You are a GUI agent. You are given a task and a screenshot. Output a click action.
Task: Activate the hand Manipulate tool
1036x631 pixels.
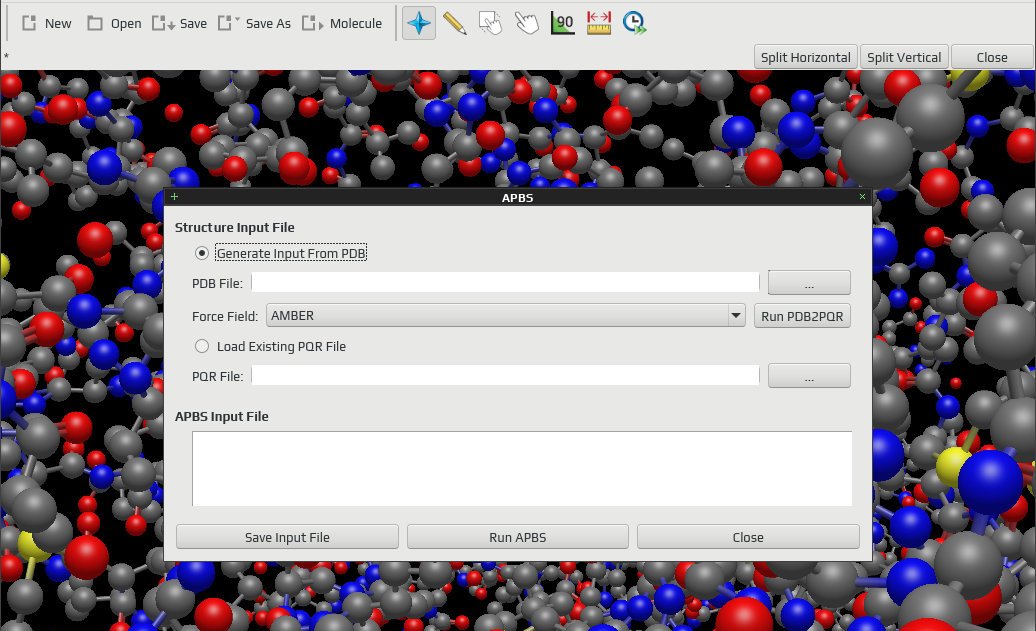(x=527, y=23)
